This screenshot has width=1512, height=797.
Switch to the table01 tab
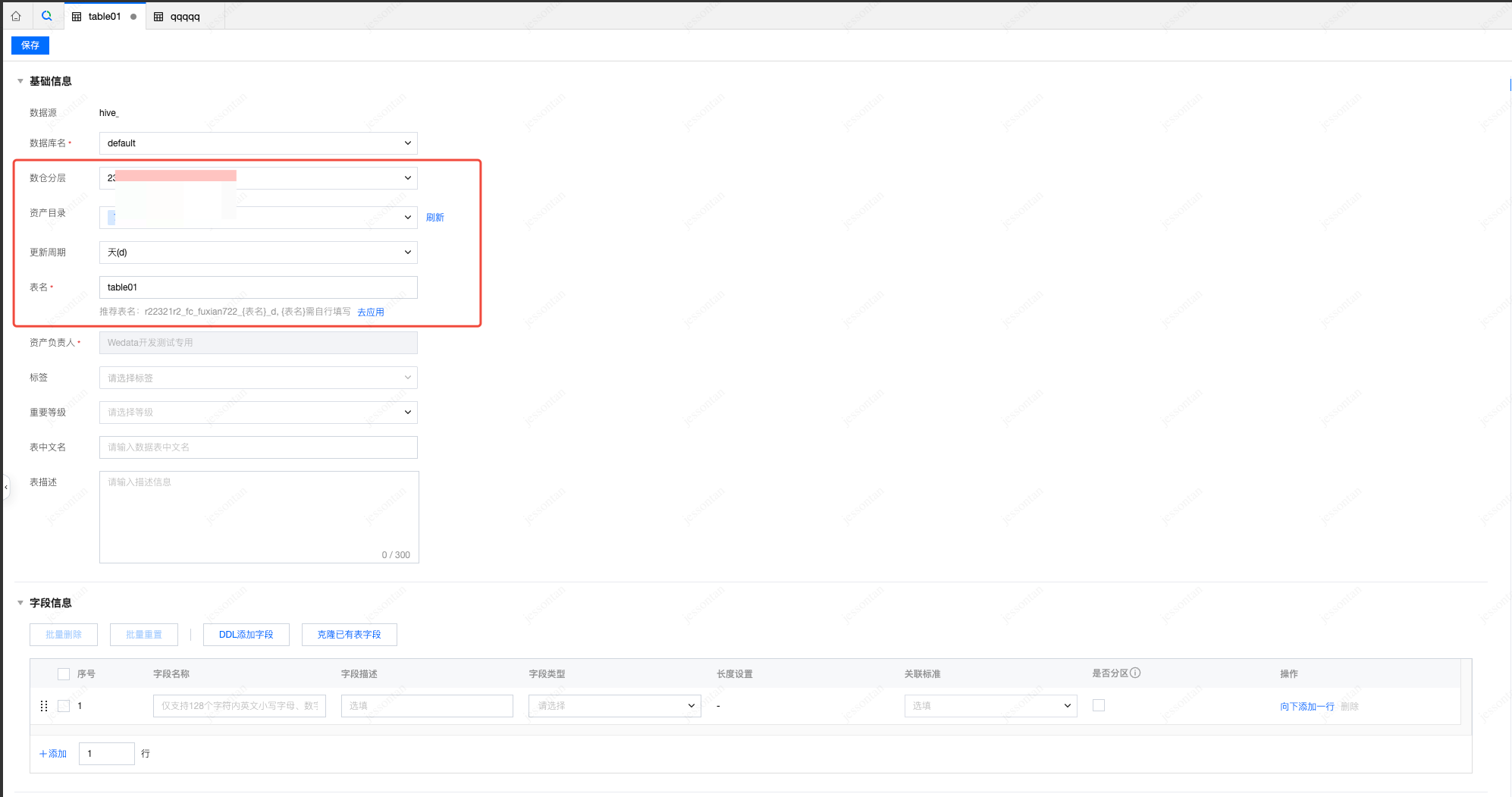click(x=105, y=17)
